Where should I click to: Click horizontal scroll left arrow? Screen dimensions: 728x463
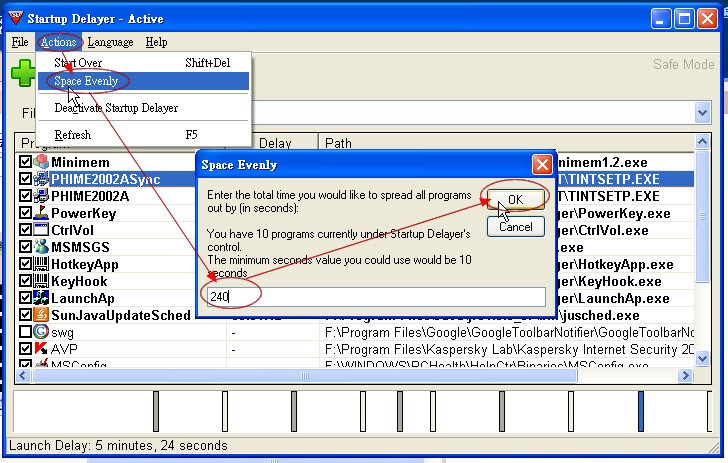pyautogui.click(x=23, y=375)
